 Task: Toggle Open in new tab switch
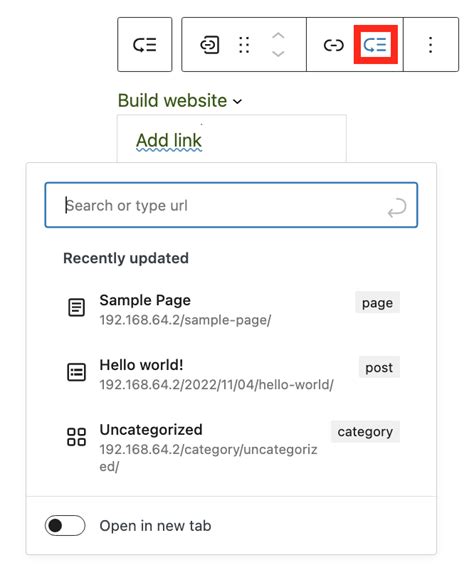(65, 526)
